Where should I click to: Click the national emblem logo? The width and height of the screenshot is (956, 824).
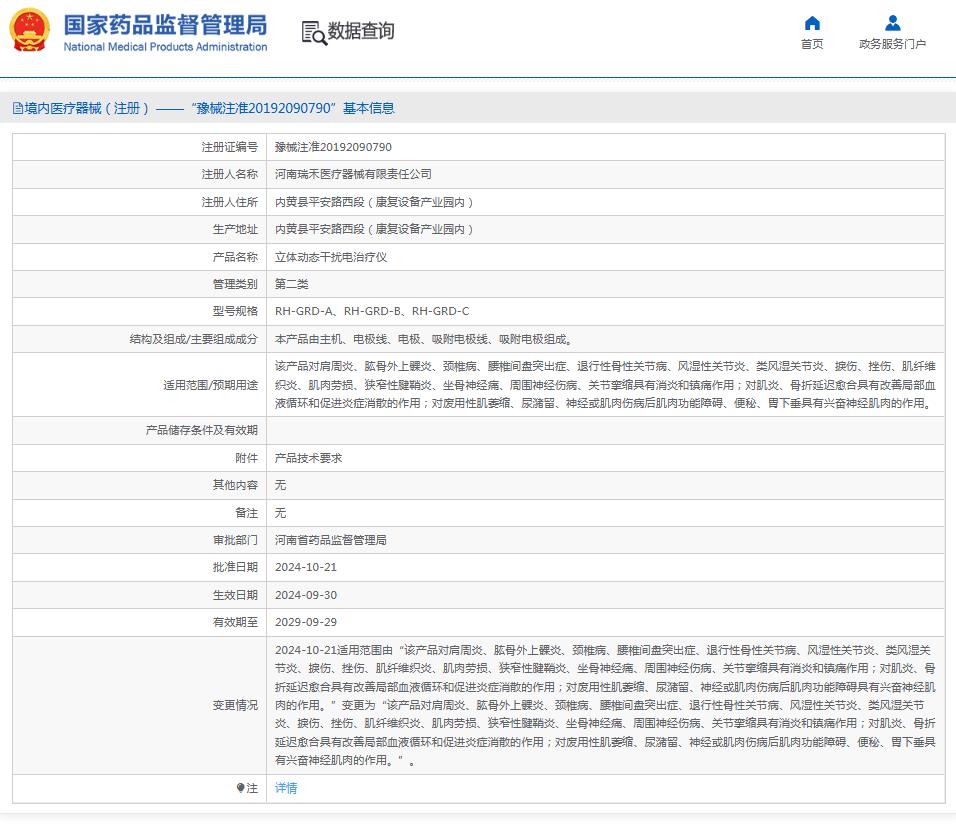(x=29, y=31)
